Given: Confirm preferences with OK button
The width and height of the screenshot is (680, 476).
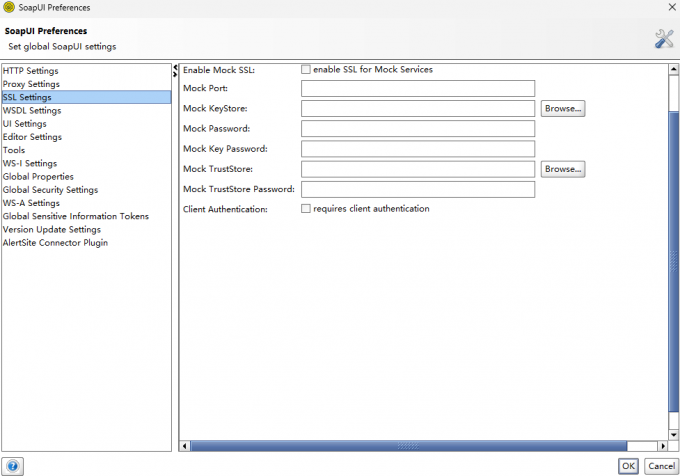Looking at the screenshot, I should click(x=628, y=466).
